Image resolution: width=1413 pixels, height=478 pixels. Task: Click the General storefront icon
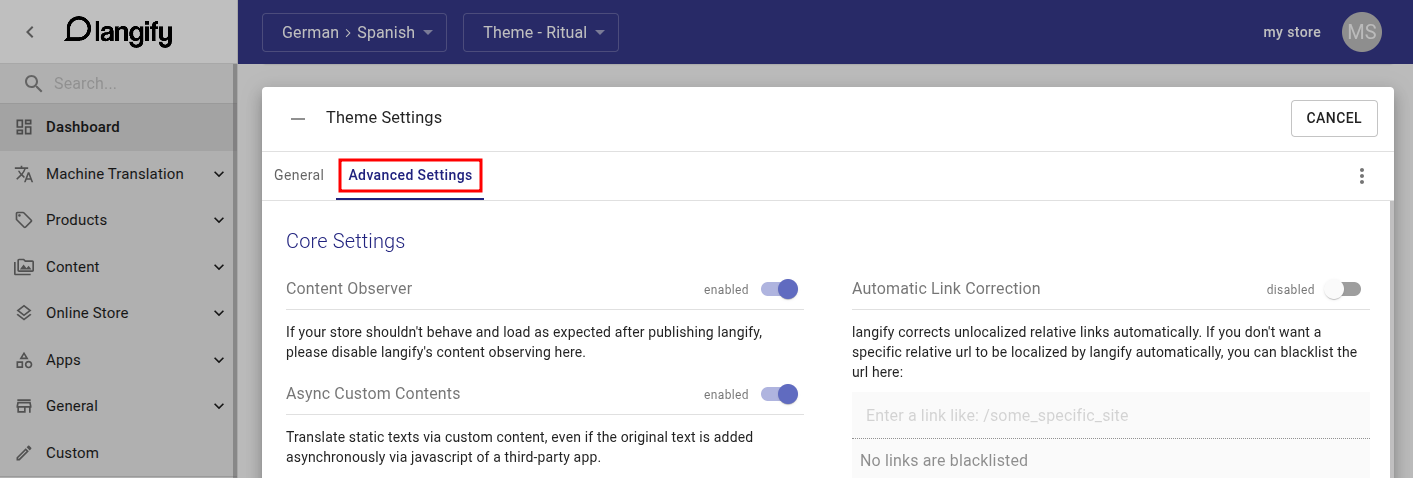pos(25,406)
